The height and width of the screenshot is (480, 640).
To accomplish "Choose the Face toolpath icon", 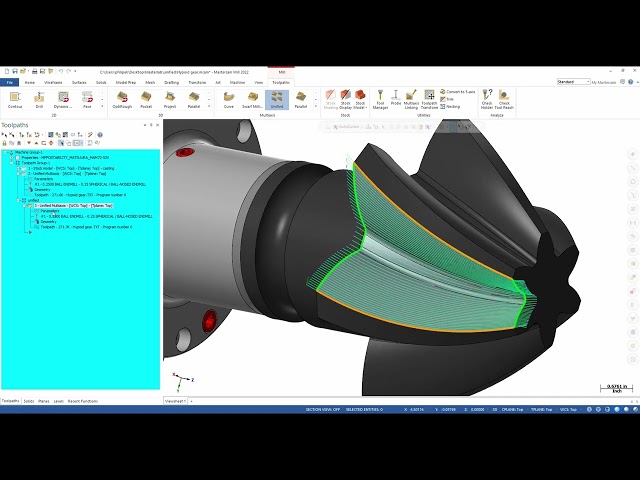I will tap(87, 100).
